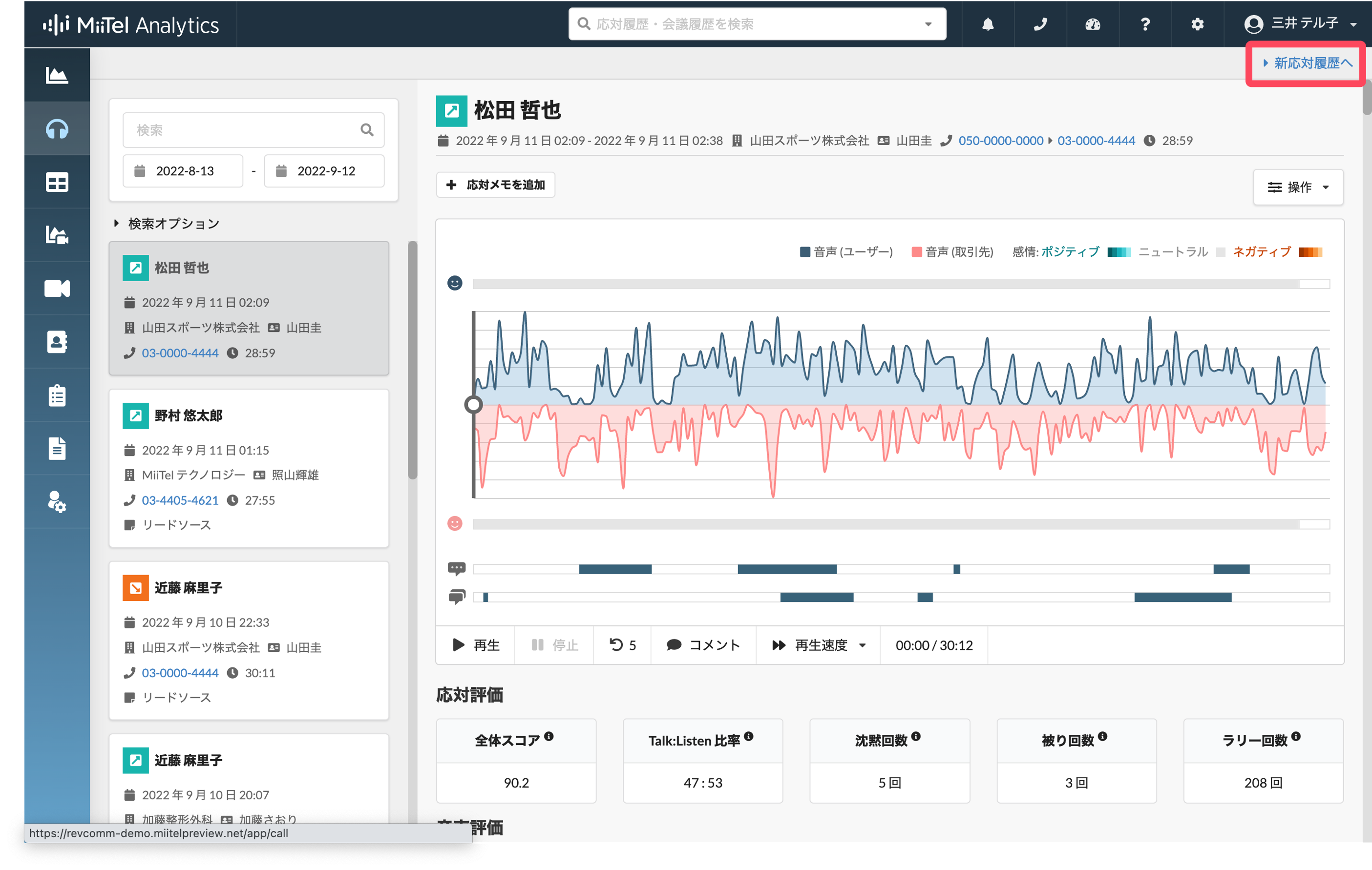Select 近藤 麻里子 22:33 call card
1372x870 pixels.
click(x=249, y=641)
